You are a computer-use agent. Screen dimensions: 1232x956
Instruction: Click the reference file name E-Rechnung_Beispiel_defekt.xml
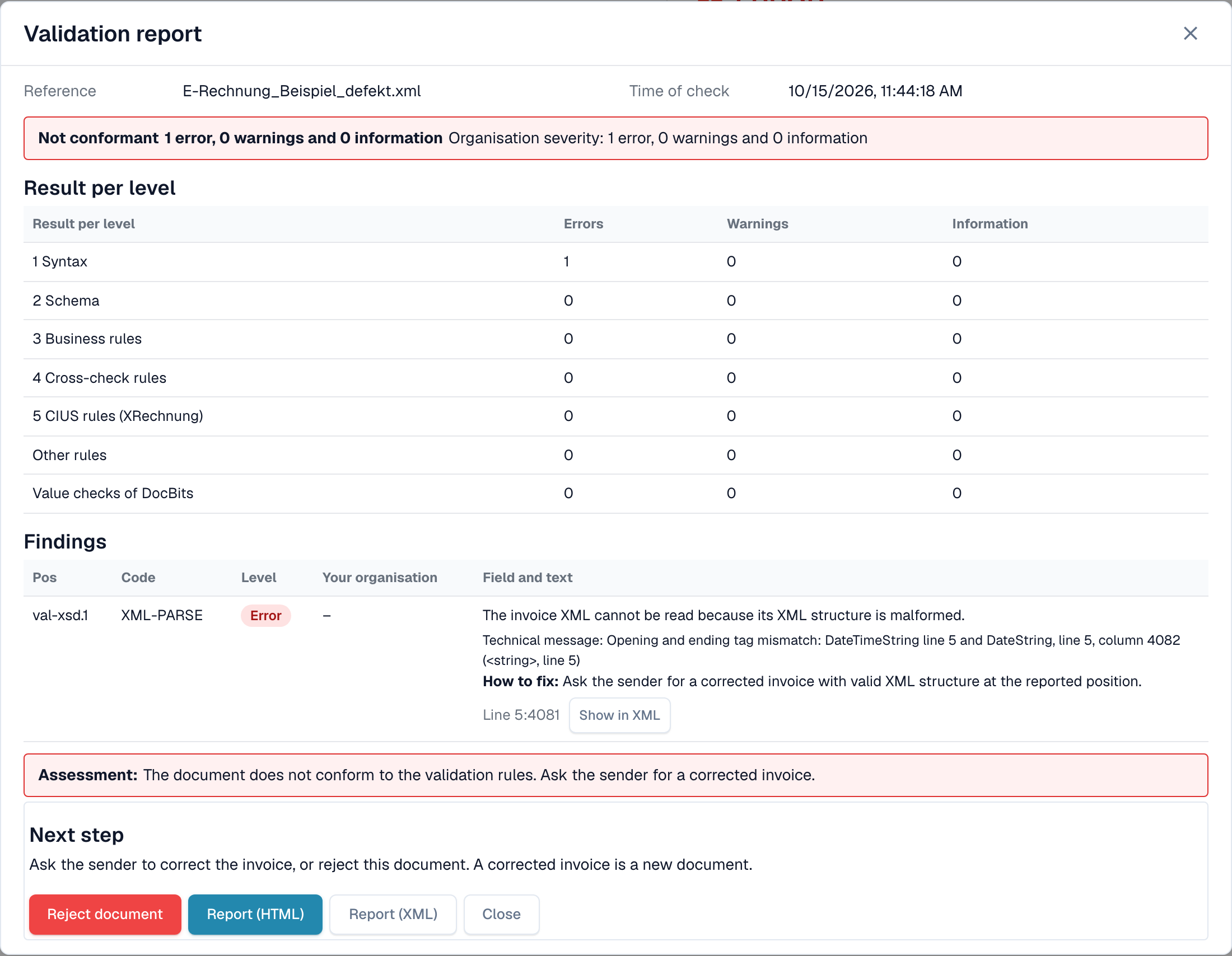[x=302, y=91]
